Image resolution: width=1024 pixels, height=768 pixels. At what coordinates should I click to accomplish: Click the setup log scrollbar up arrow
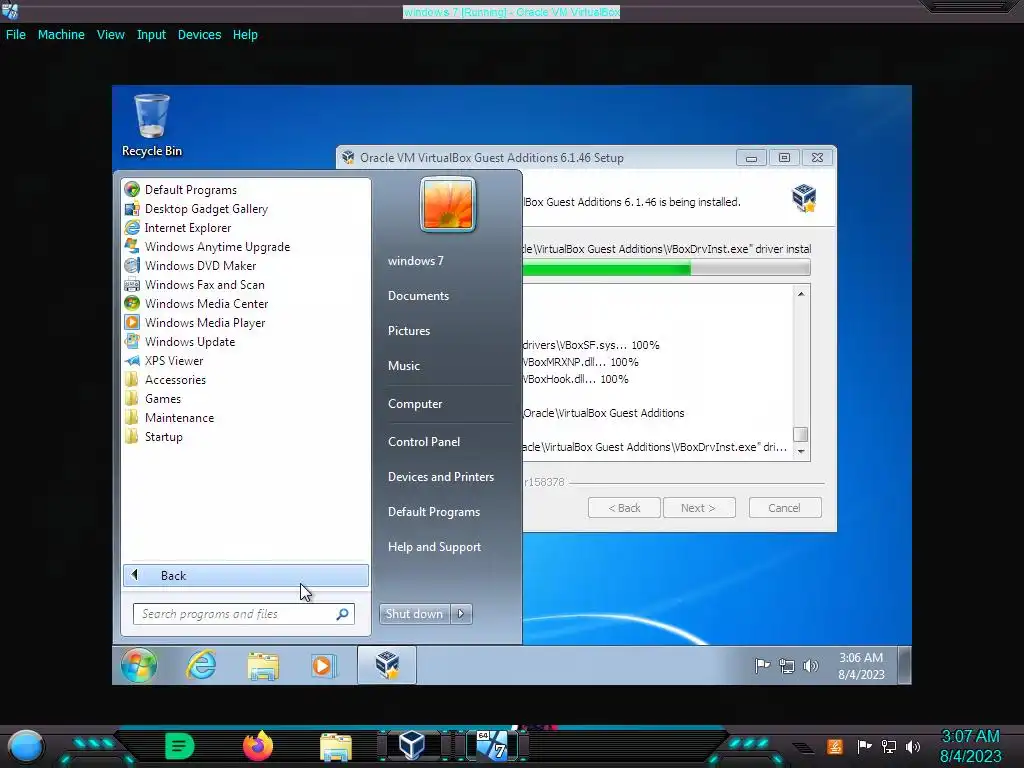coord(801,294)
